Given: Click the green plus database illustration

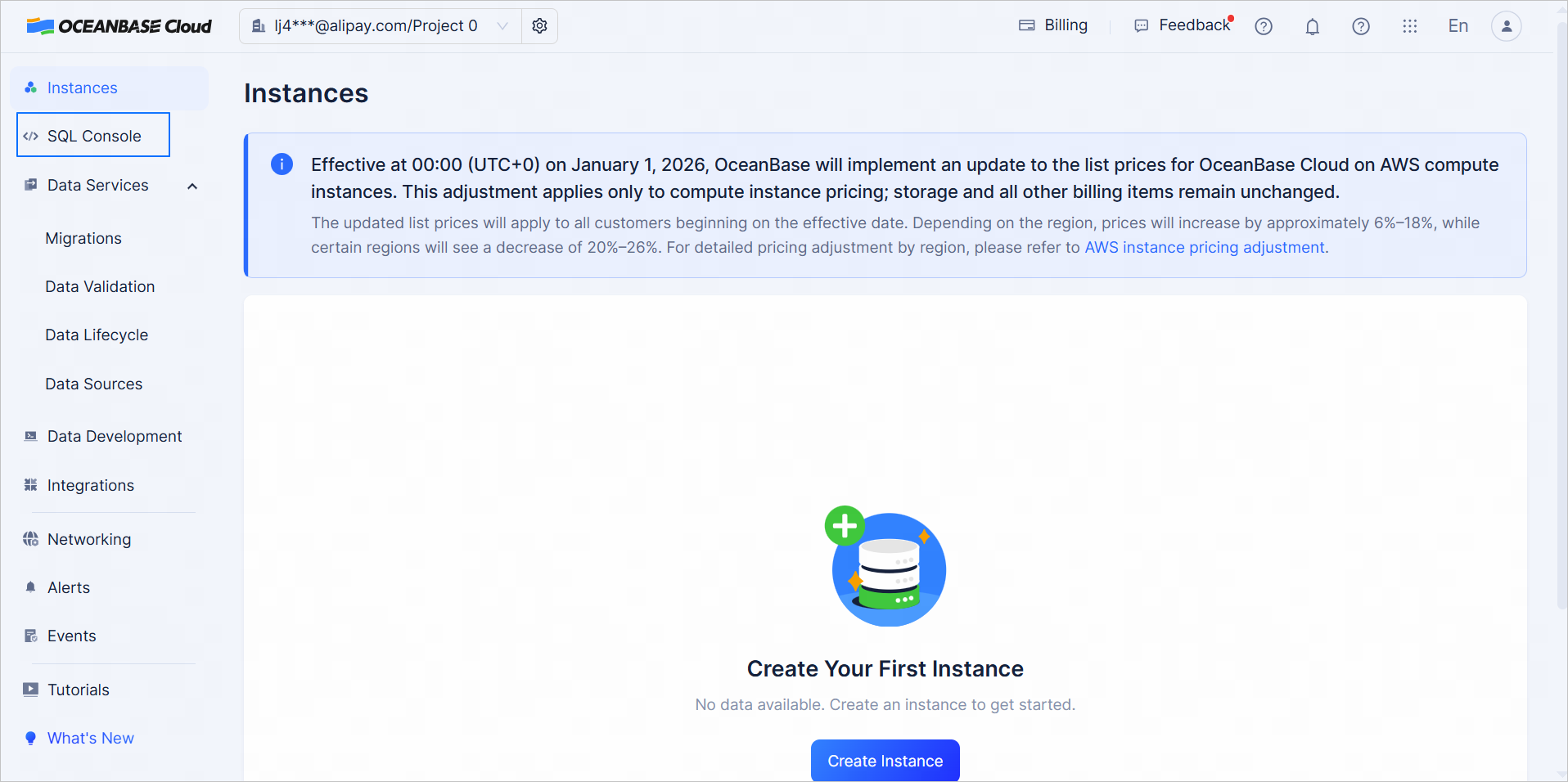Looking at the screenshot, I should 885,568.
